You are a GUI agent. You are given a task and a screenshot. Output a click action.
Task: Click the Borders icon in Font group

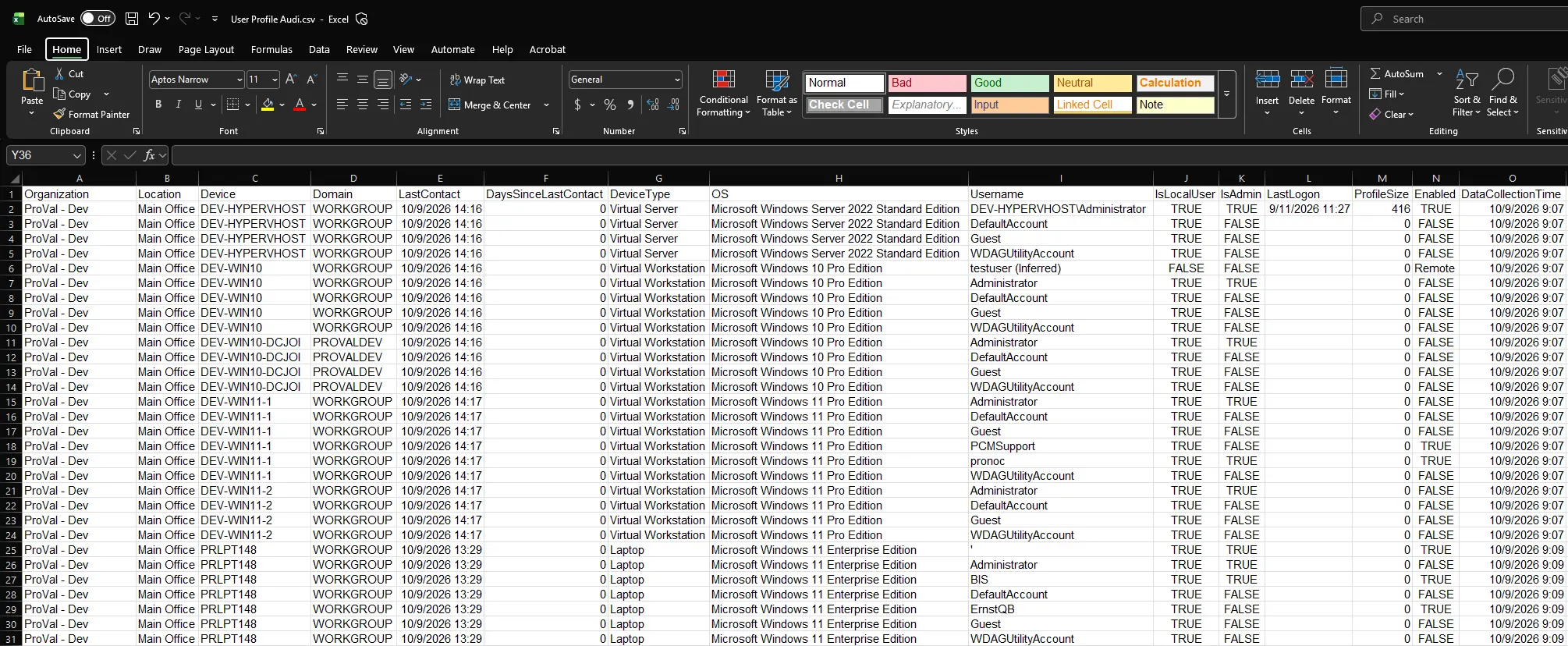point(232,105)
